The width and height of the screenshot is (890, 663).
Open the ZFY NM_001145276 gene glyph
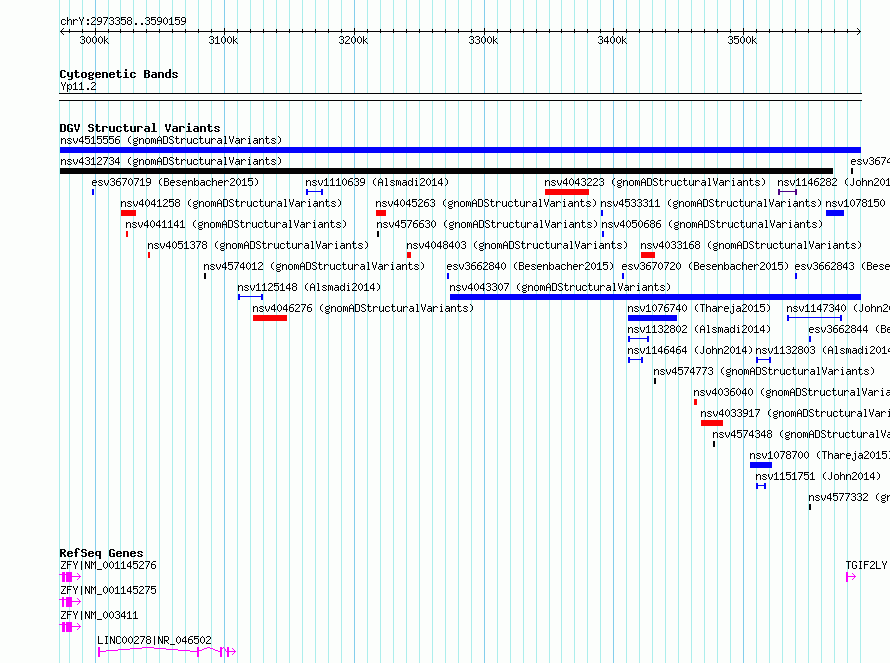[x=70, y=577]
